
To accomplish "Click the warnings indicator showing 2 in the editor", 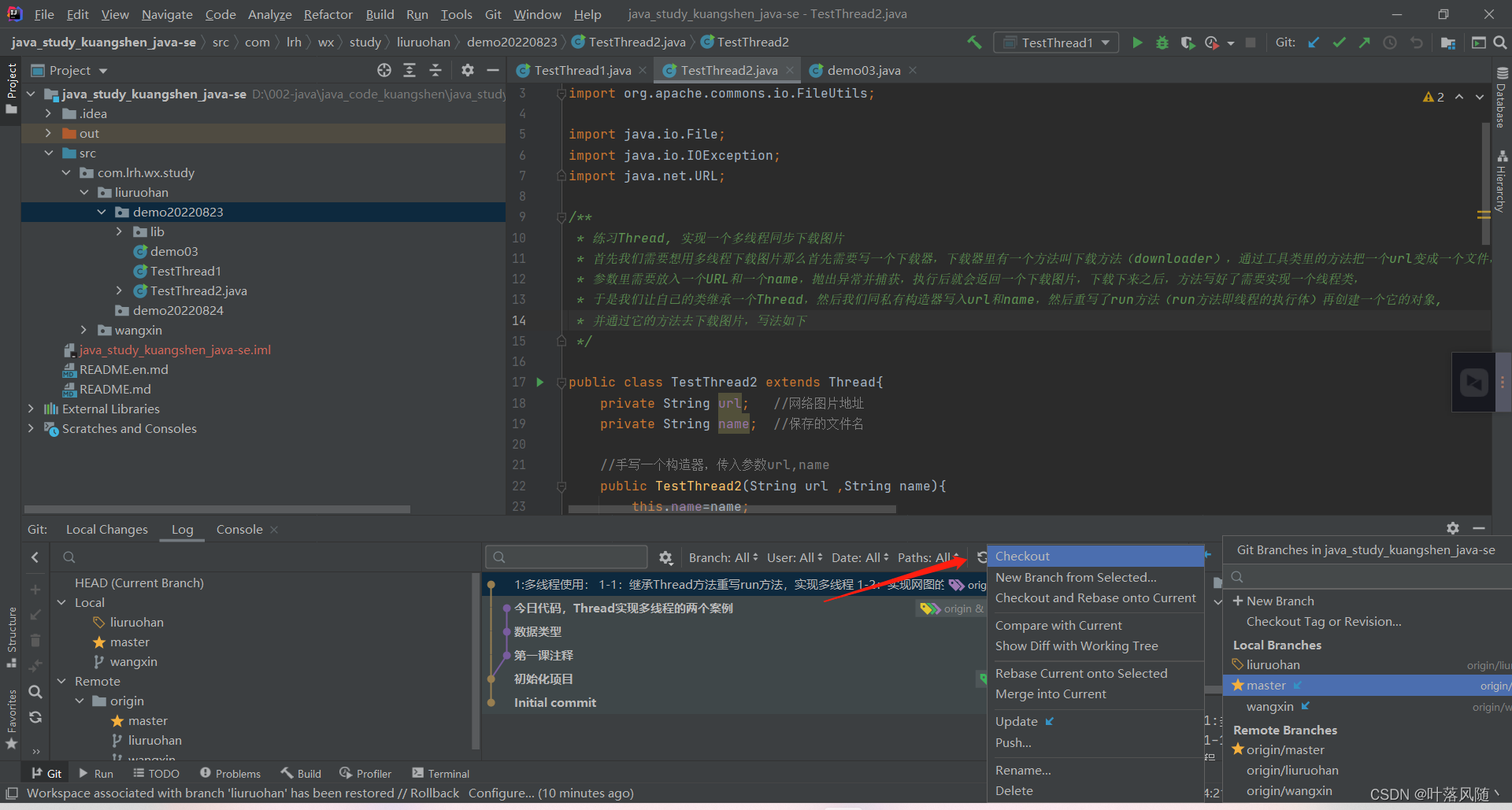I will [1433, 97].
